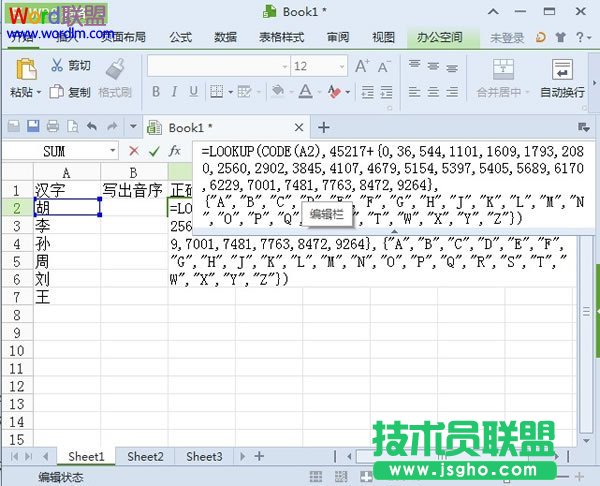600x486 pixels.
Task: Click the cell borders icon
Action: (217, 92)
